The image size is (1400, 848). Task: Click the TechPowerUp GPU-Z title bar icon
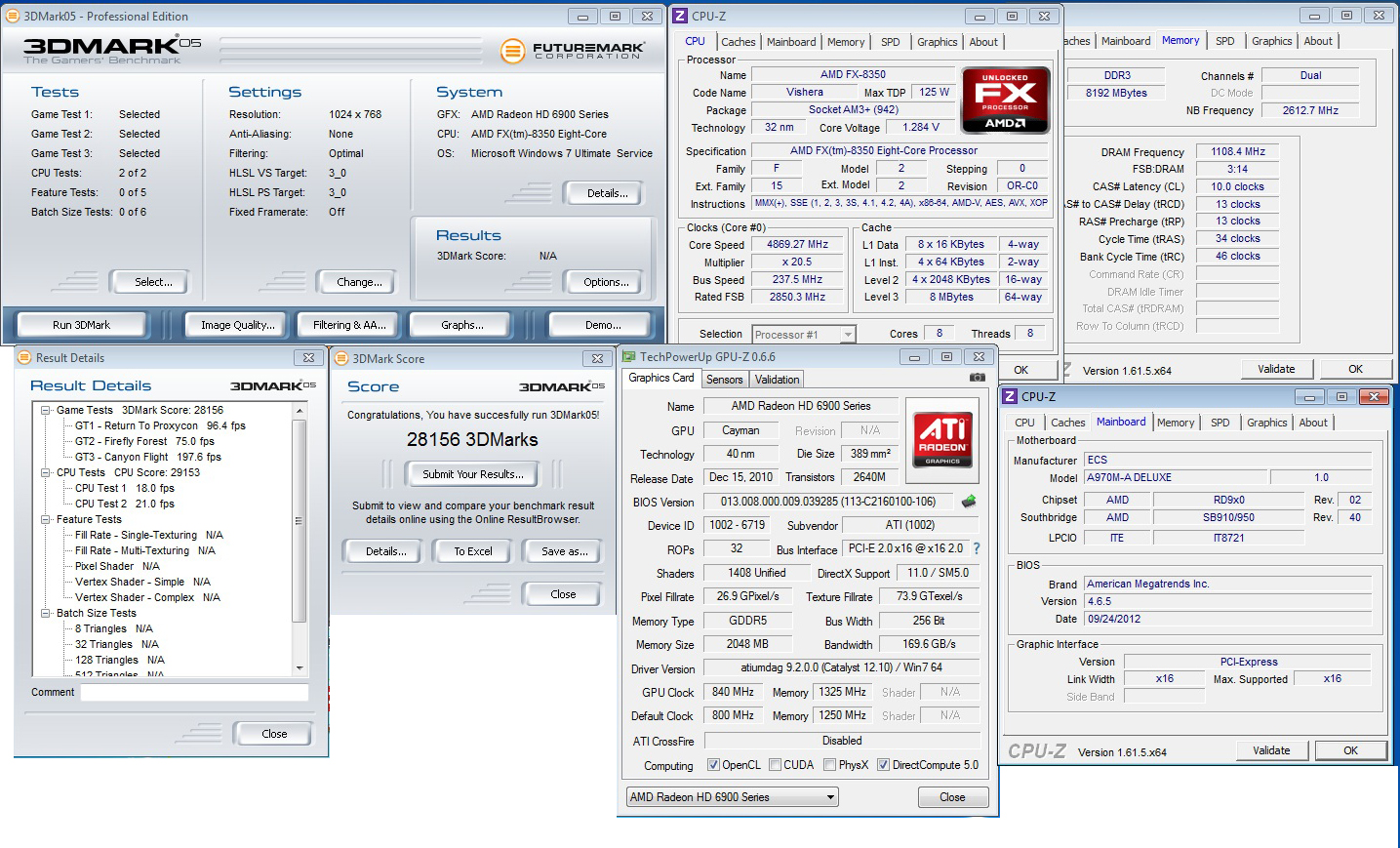[628, 357]
